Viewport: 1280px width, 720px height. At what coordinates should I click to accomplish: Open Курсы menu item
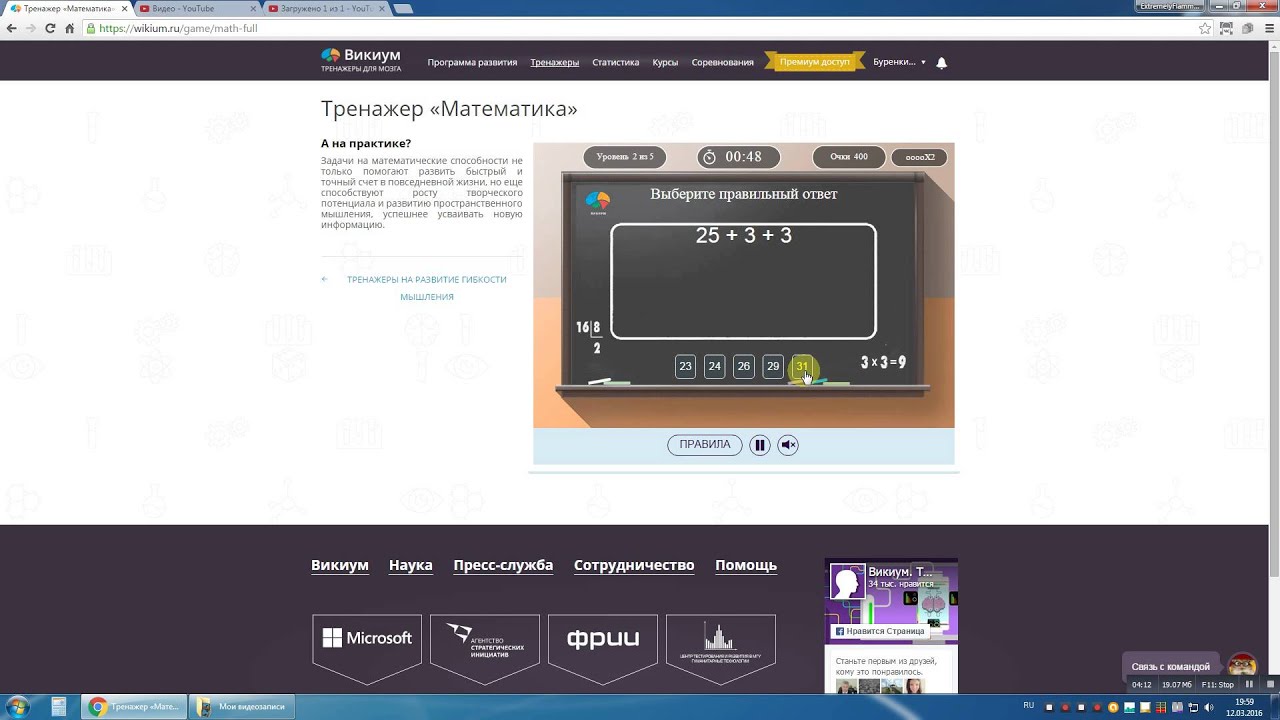665,62
